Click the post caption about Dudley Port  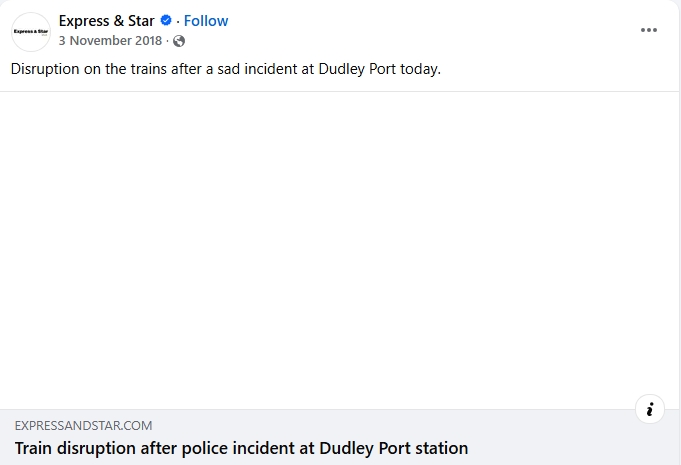(226, 69)
